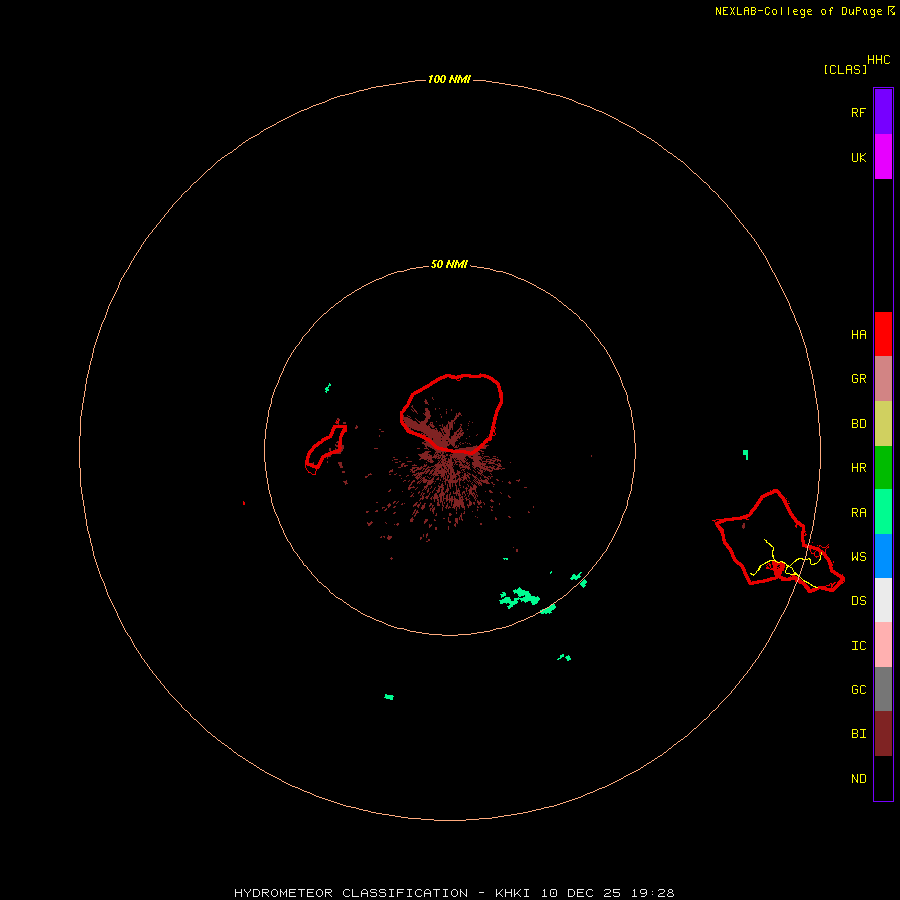Viewport: 900px width, 900px height.
Task: Select the WS blue legend swatch
Action: click(x=883, y=556)
